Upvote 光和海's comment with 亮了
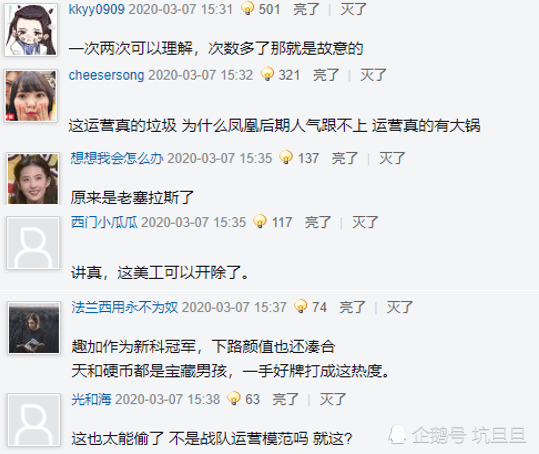 click(x=285, y=399)
